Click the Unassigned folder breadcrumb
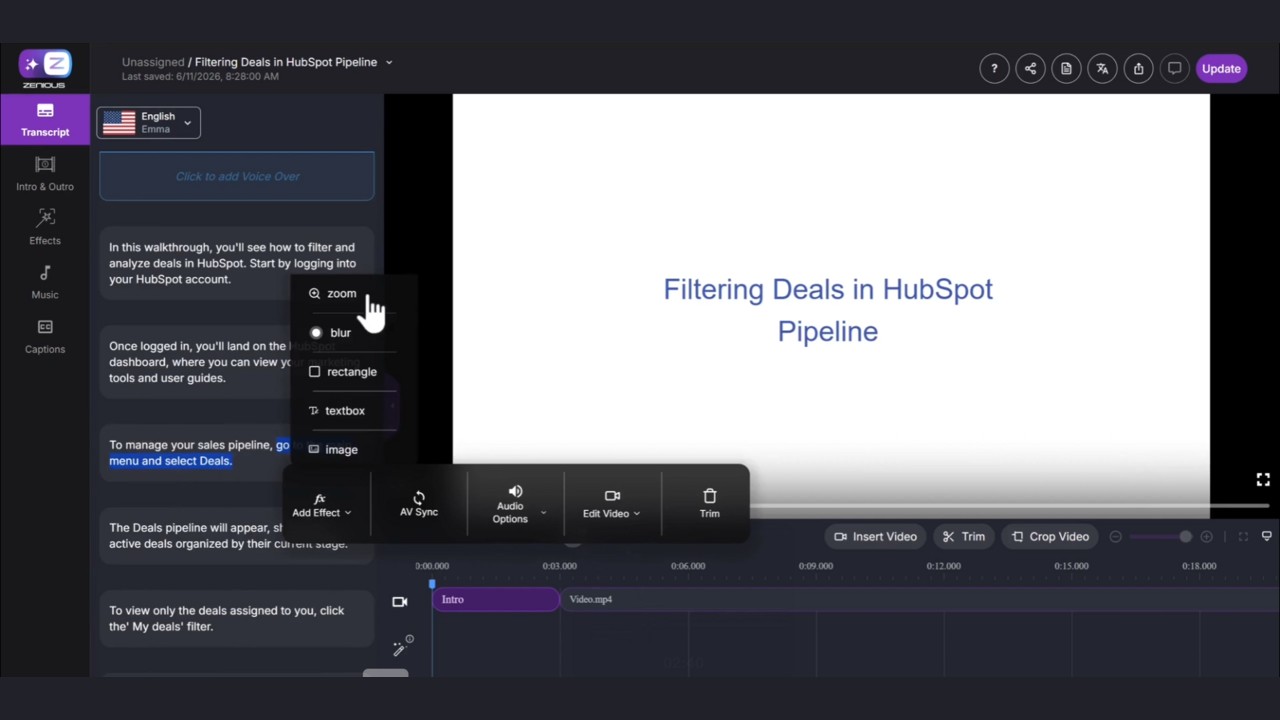This screenshot has height=720, width=1280. tap(153, 62)
